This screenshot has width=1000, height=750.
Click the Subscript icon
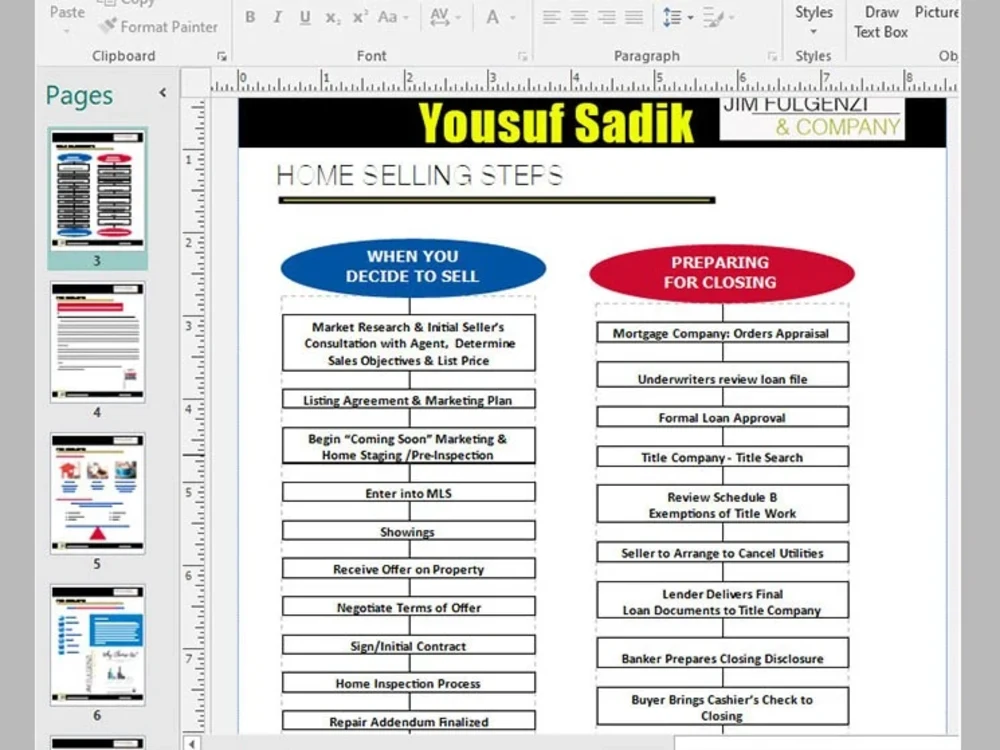(x=330, y=17)
